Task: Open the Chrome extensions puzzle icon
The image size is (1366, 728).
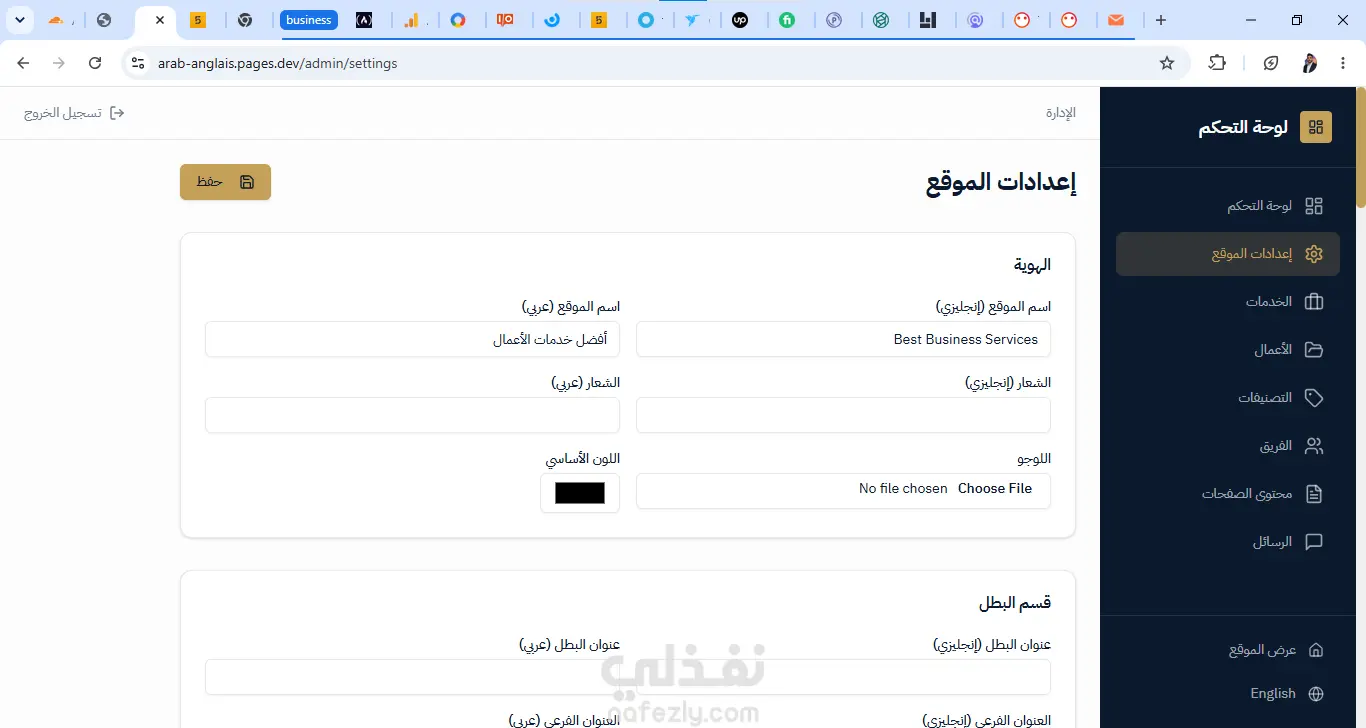Action: (1217, 63)
